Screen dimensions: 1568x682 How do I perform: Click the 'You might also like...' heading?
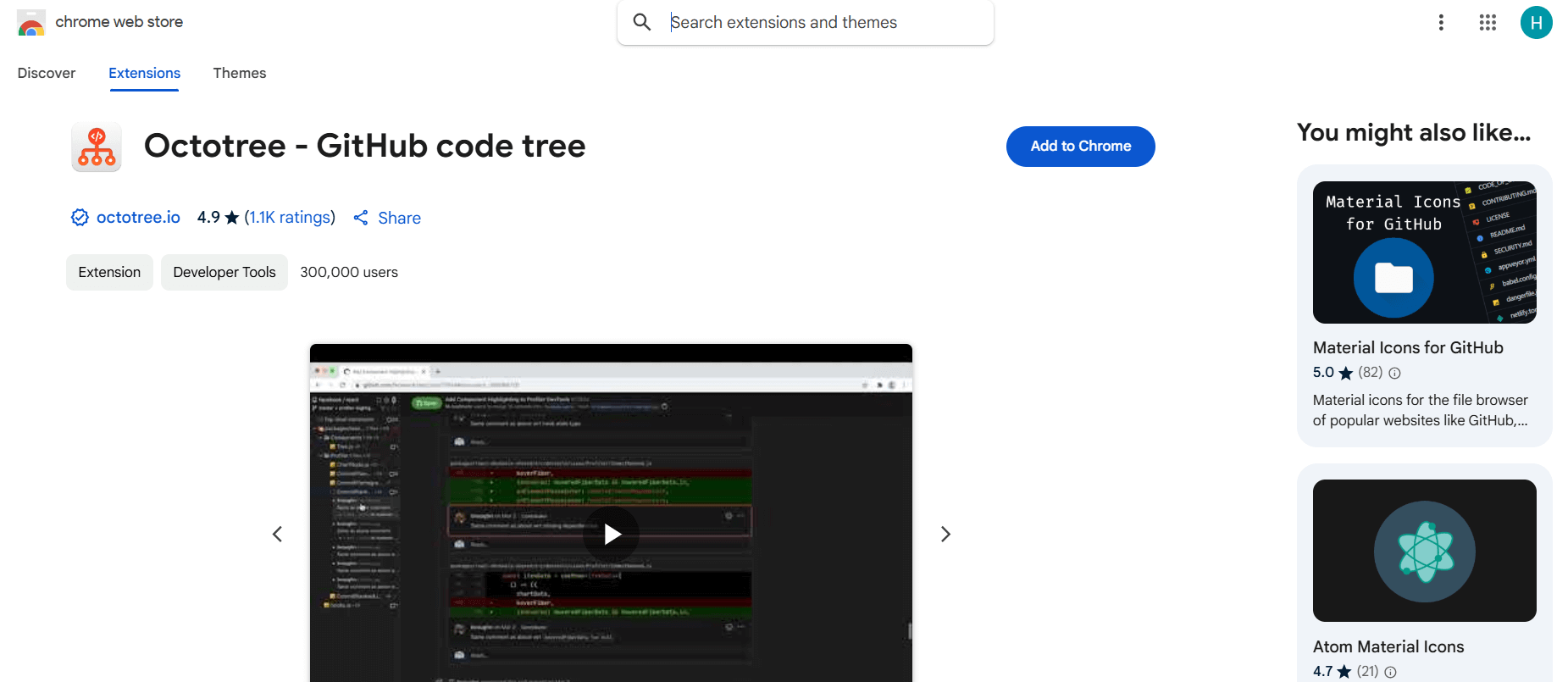(x=1414, y=132)
